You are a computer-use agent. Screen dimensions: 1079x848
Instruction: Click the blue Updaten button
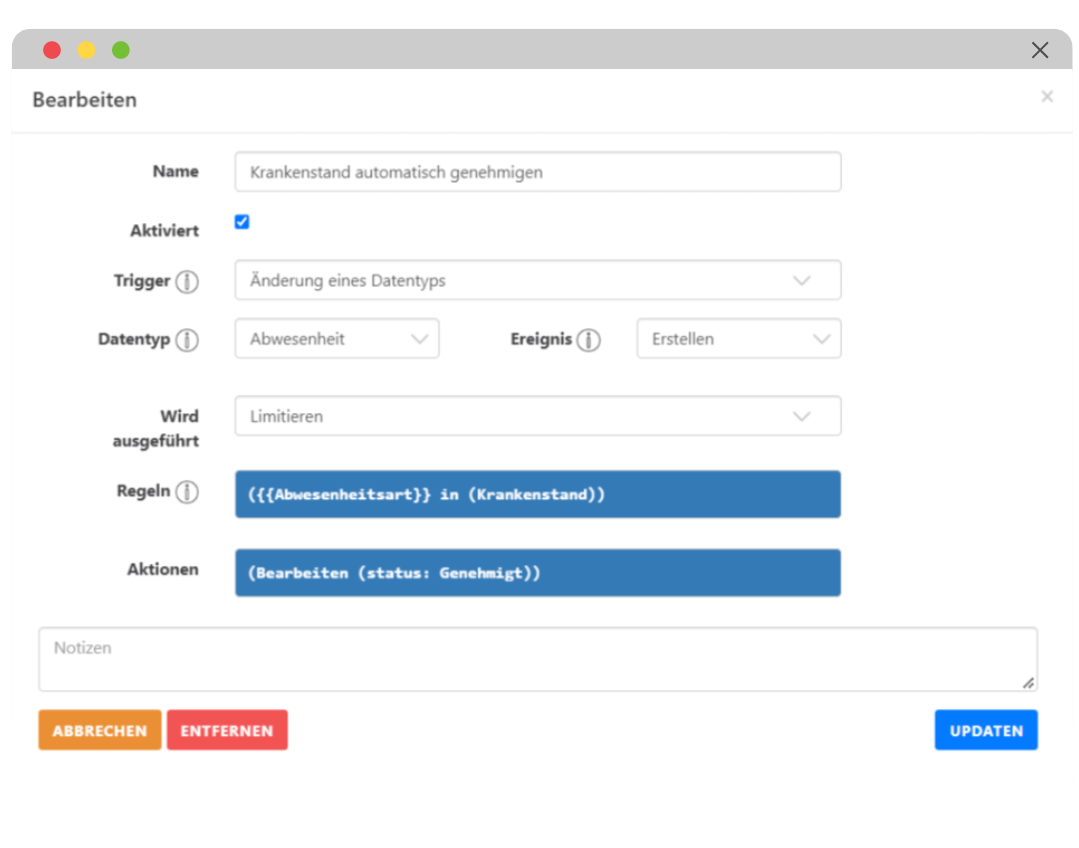(x=985, y=730)
